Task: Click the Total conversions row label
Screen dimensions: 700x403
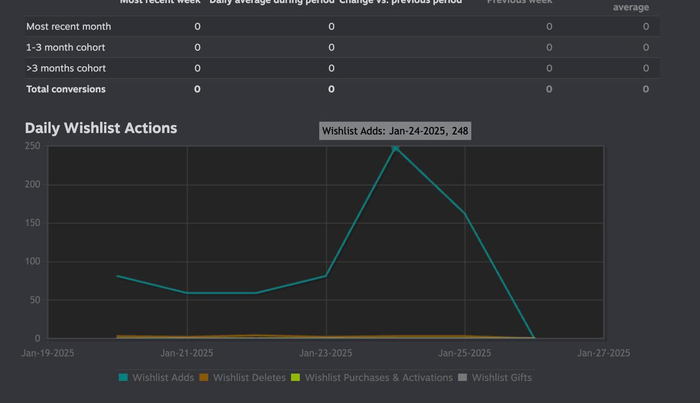Action: pyautogui.click(x=66, y=89)
